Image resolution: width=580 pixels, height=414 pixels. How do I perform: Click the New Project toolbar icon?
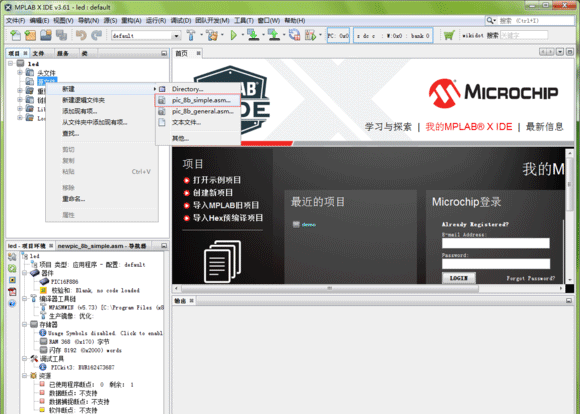(30, 36)
